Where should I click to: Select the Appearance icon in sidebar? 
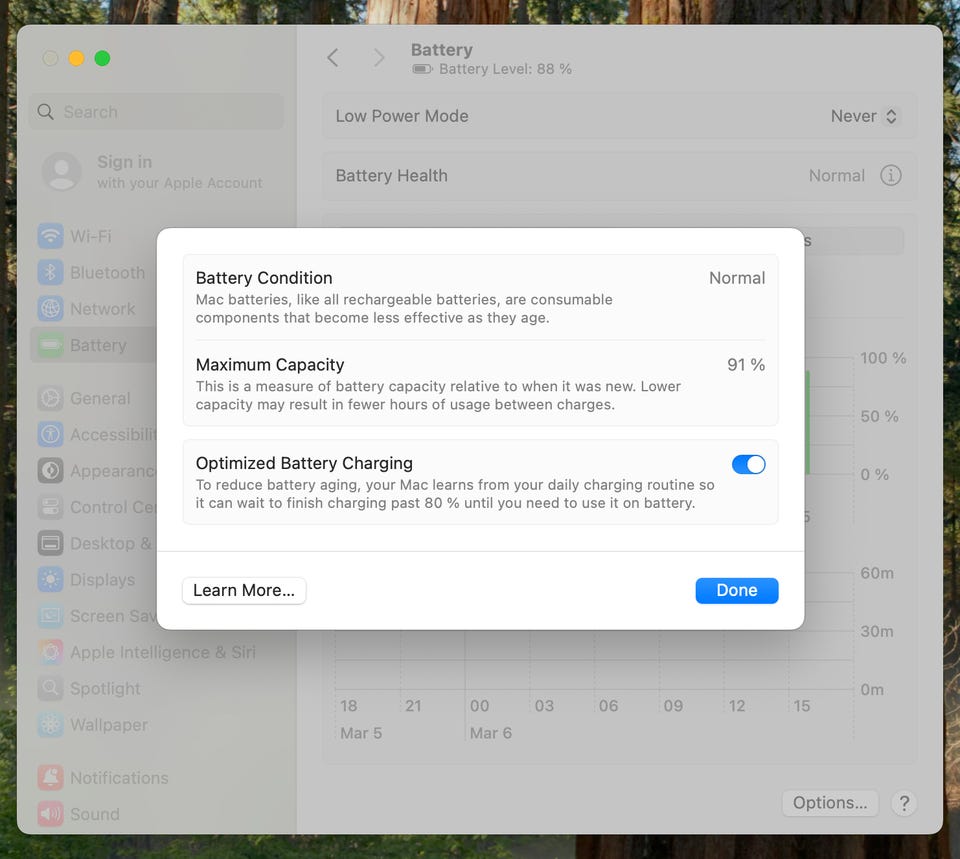pos(50,471)
